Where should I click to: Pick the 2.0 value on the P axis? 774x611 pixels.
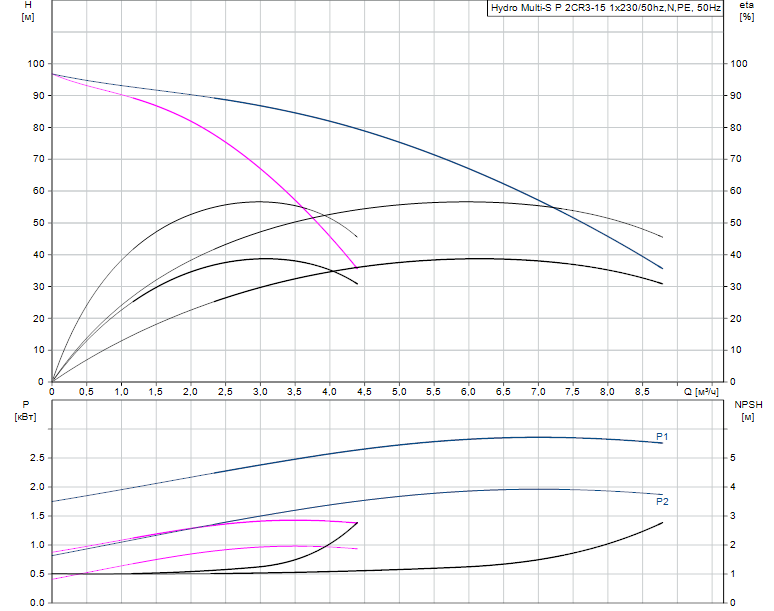37,487
